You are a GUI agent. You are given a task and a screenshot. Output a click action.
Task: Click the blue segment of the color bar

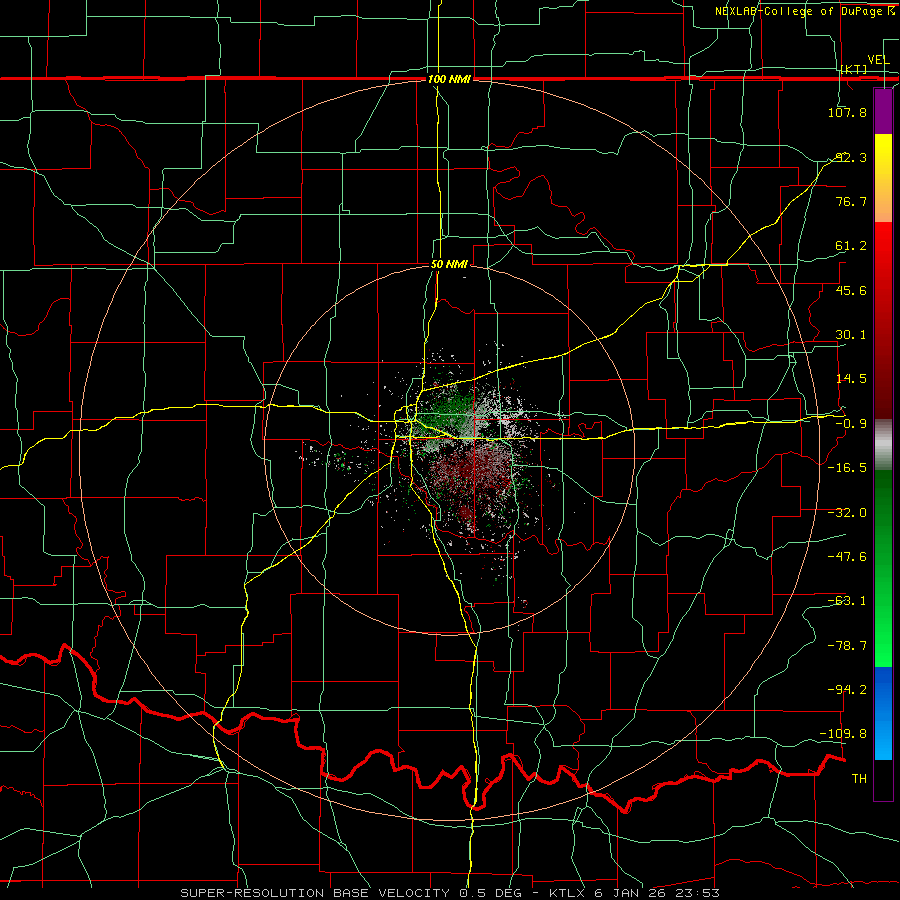(883, 713)
